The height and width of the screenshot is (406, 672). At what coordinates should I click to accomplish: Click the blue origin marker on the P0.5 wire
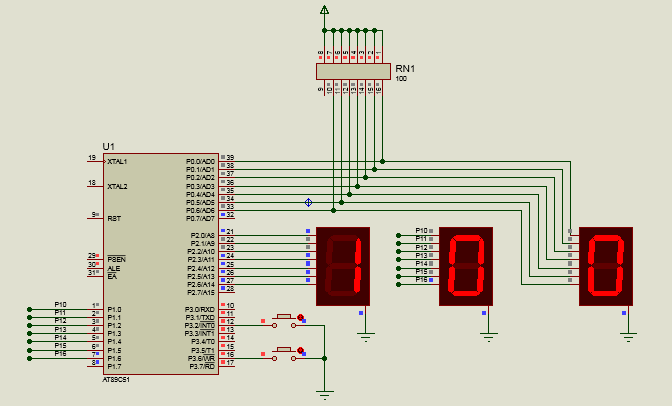(x=308, y=203)
